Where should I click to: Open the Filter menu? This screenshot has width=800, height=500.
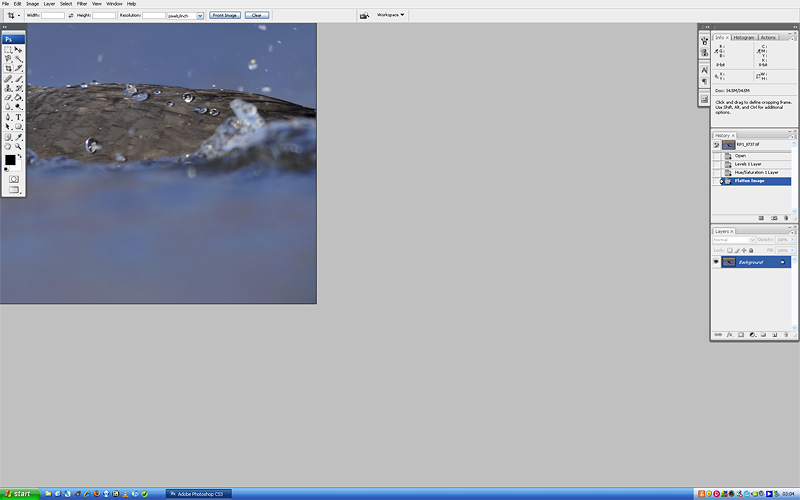pos(82,4)
